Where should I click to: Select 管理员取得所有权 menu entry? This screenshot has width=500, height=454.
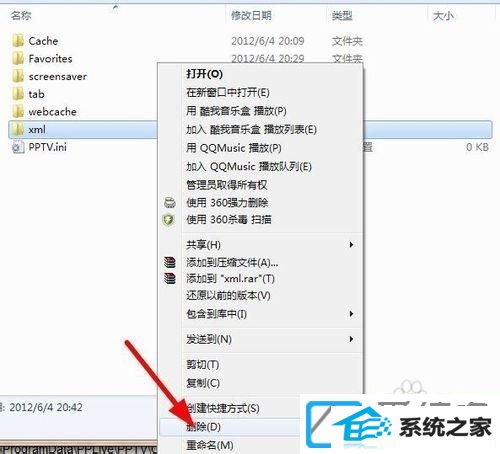pos(227,185)
